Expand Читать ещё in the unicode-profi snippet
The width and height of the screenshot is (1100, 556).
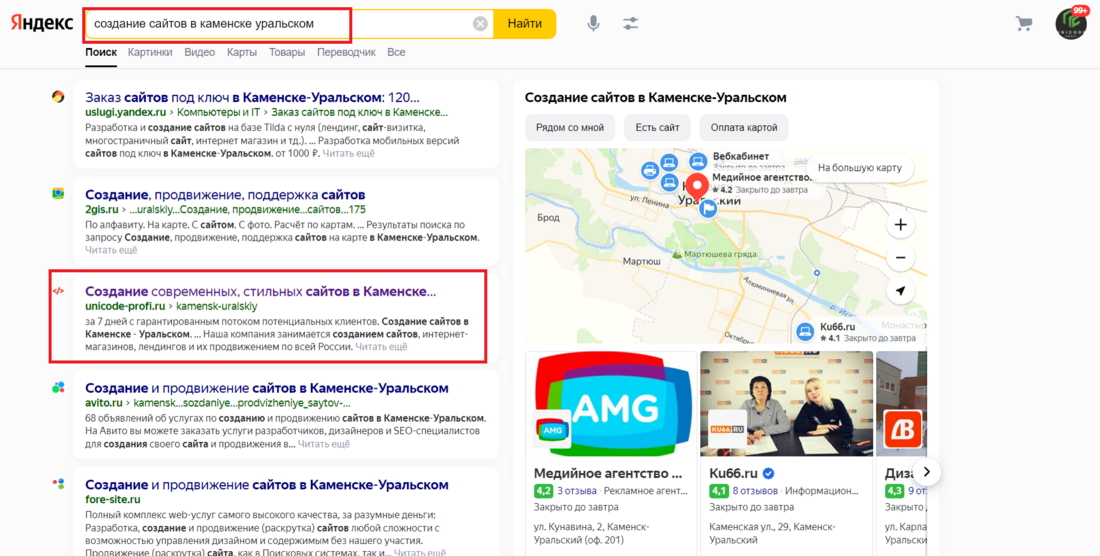pyautogui.click(x=381, y=346)
